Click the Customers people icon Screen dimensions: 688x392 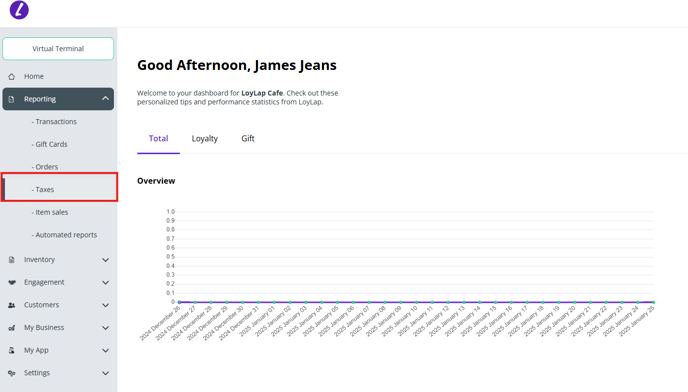coord(12,305)
